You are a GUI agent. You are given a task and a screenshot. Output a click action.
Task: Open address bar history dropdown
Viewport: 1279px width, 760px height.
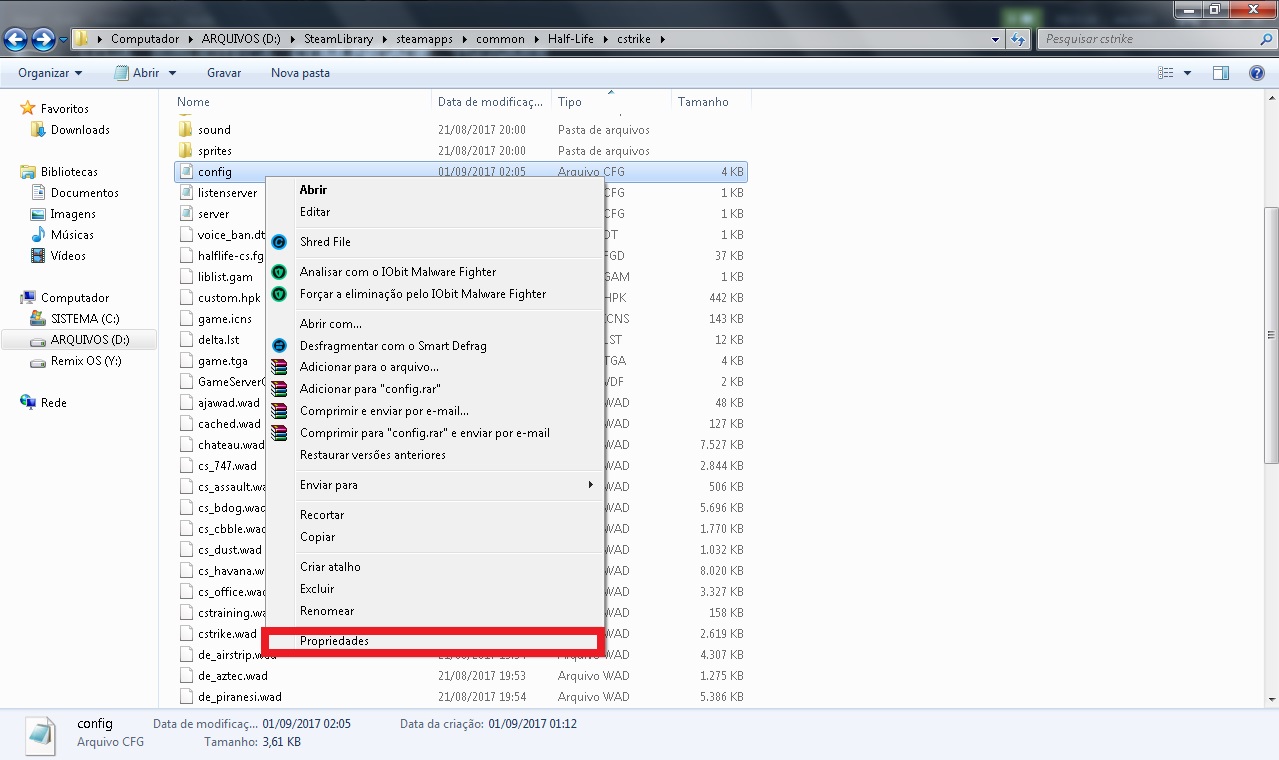995,39
